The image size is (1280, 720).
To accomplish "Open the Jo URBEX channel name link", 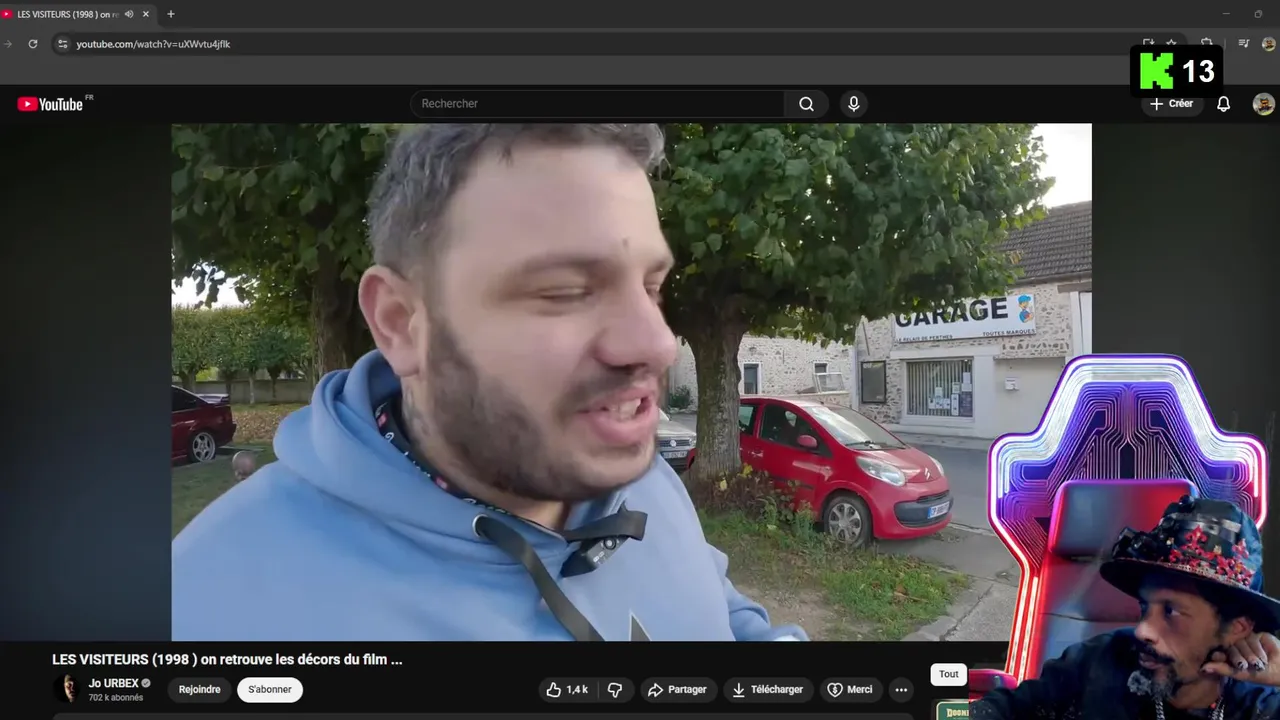I will pos(113,683).
